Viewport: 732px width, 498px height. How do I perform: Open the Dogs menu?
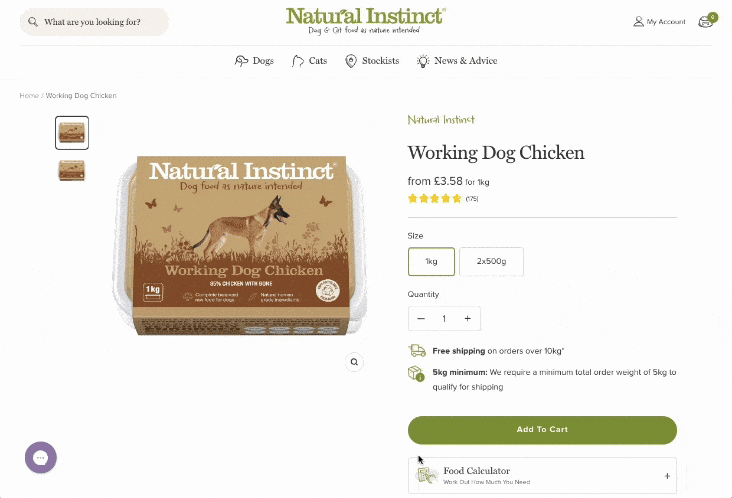(x=254, y=61)
